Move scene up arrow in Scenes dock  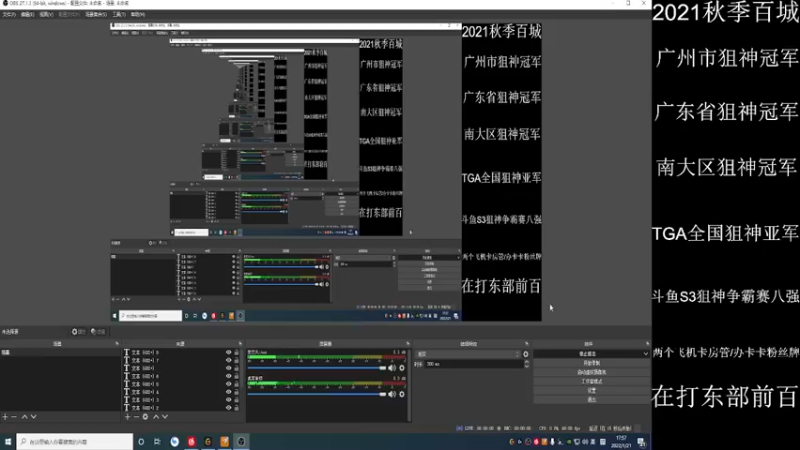(x=24, y=417)
